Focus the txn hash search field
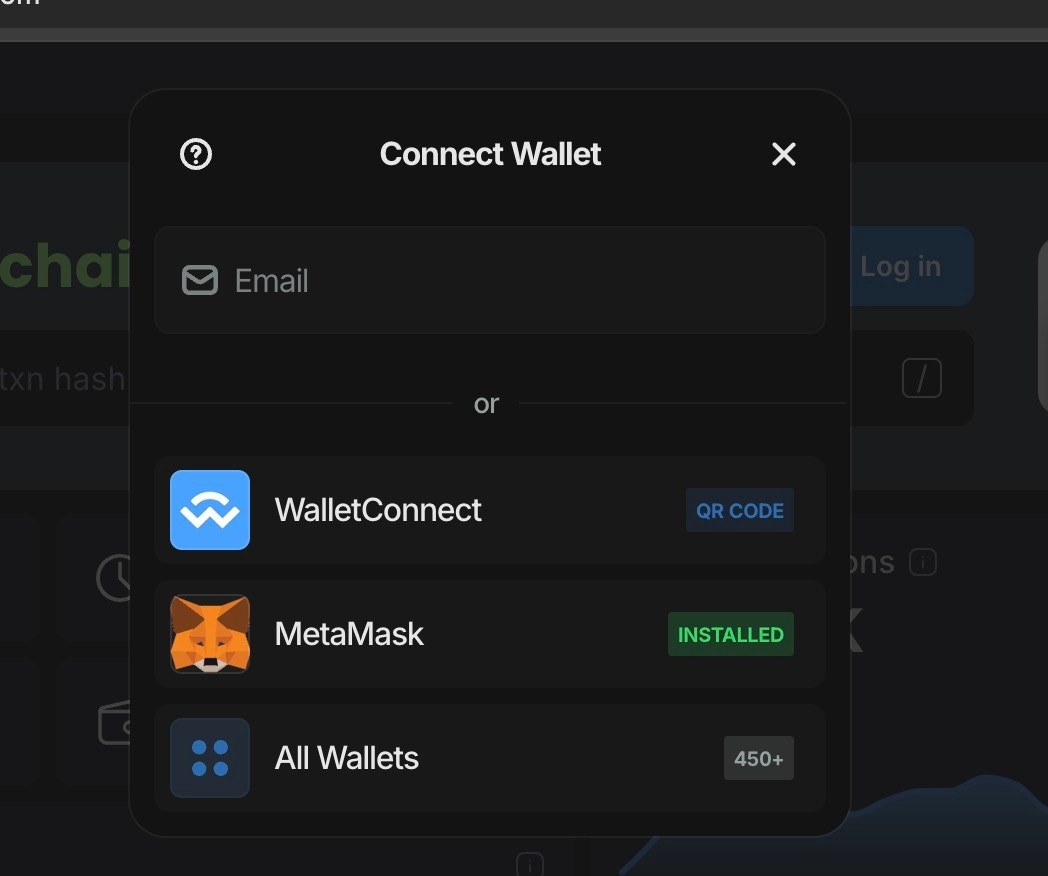1048x876 pixels. click(x=65, y=378)
